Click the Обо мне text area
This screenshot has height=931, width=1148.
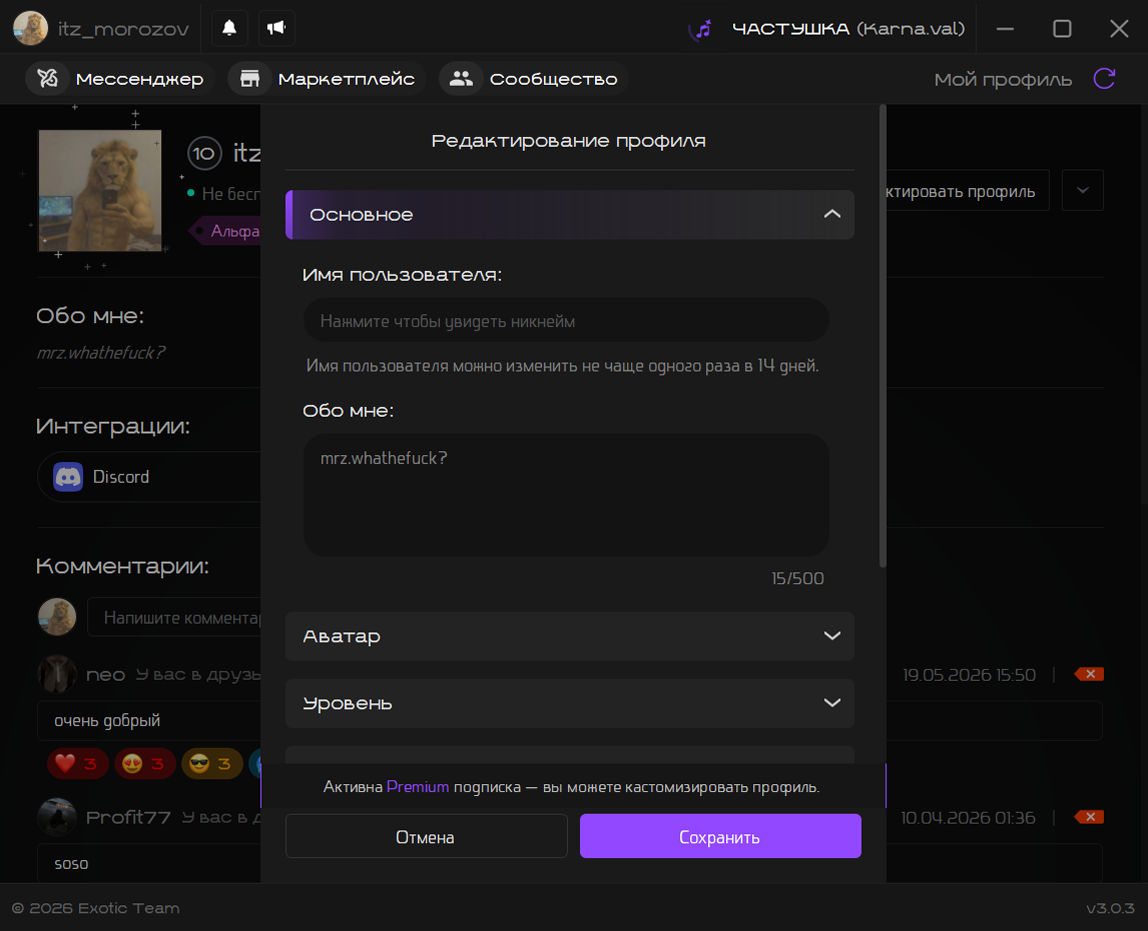(x=566, y=495)
